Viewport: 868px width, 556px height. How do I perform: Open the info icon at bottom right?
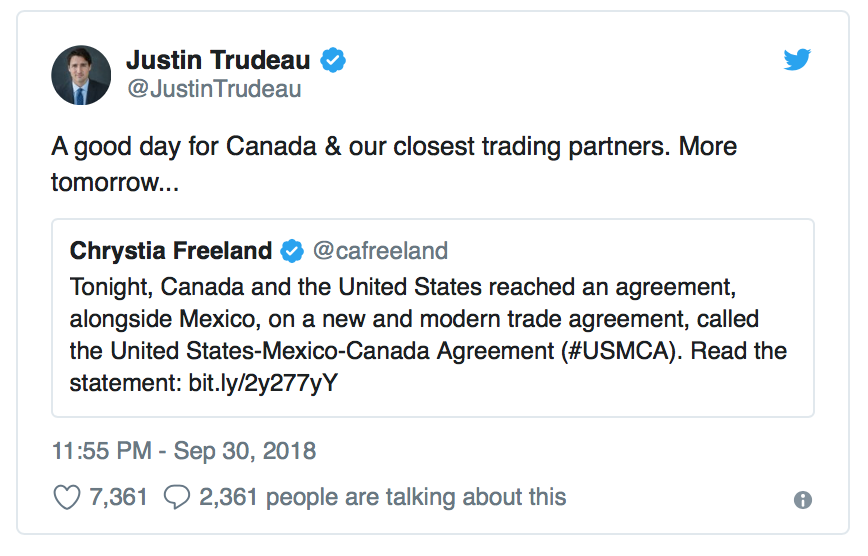[803, 500]
